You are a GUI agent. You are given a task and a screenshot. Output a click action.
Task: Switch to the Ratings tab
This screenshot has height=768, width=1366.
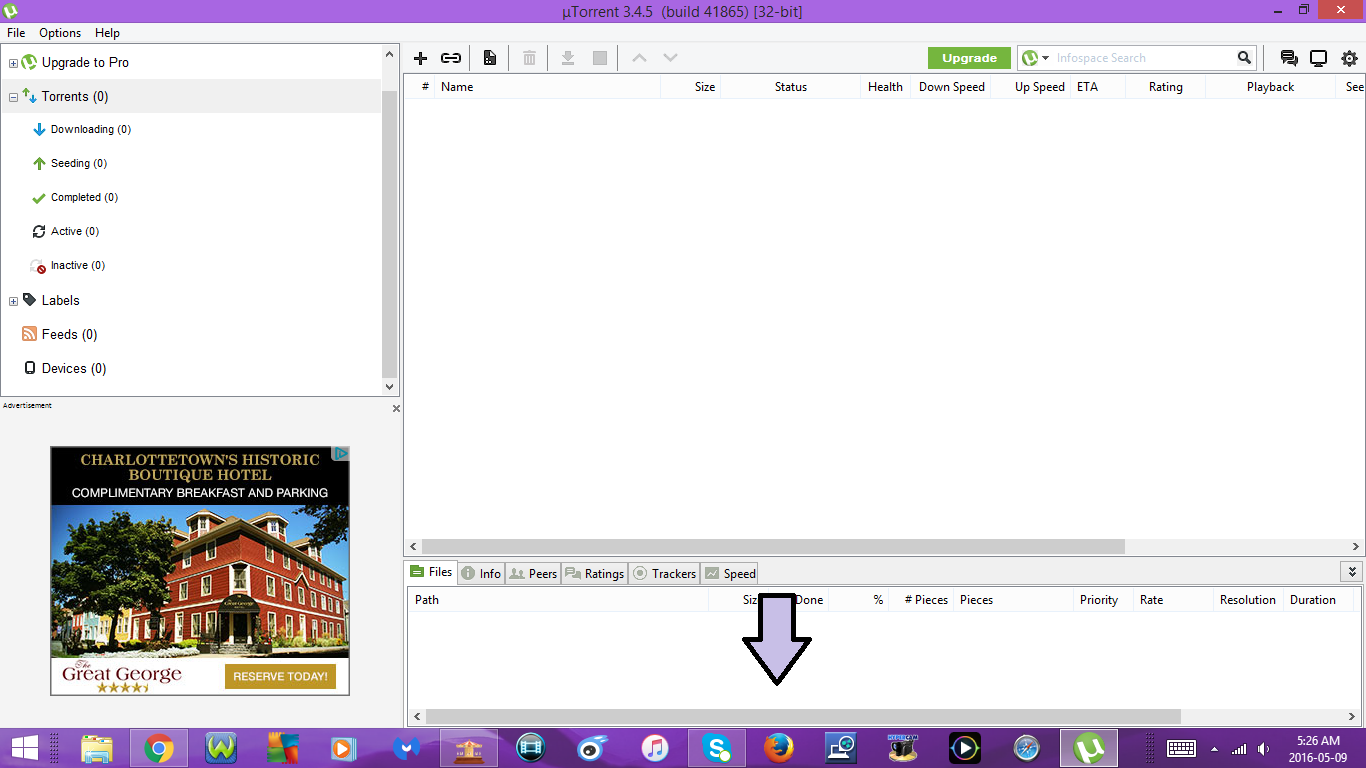click(594, 573)
